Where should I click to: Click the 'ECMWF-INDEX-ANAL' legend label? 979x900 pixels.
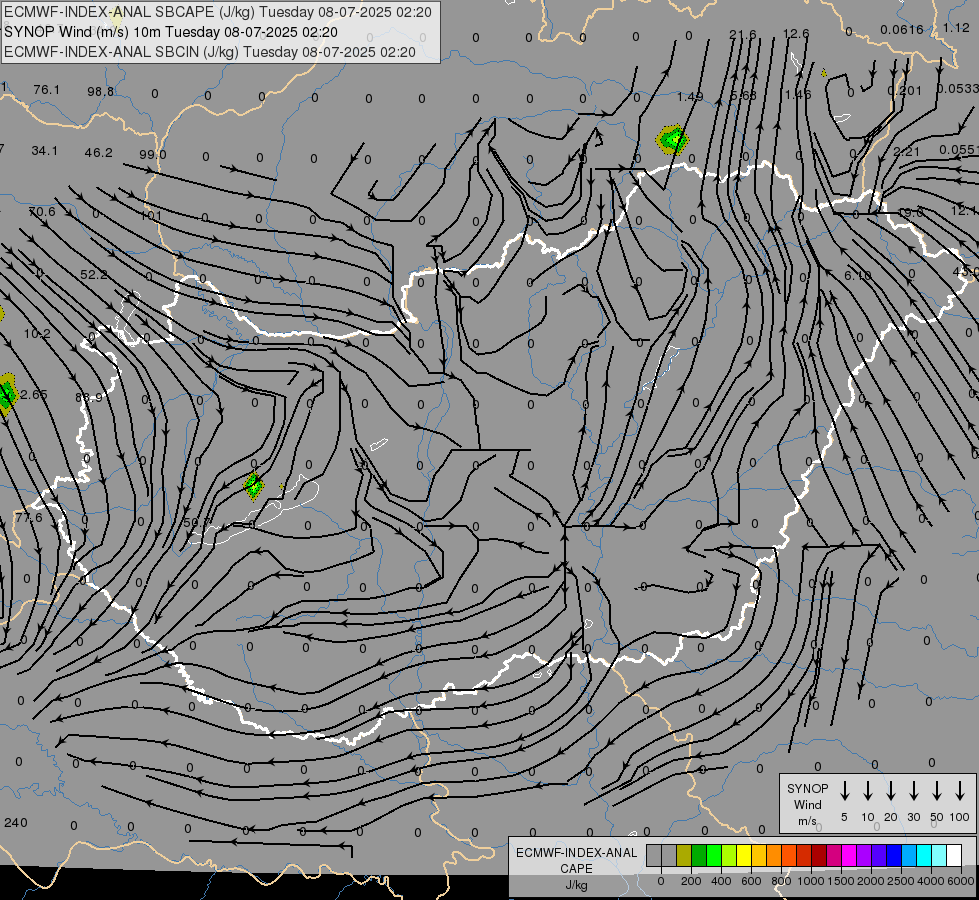pos(577,853)
